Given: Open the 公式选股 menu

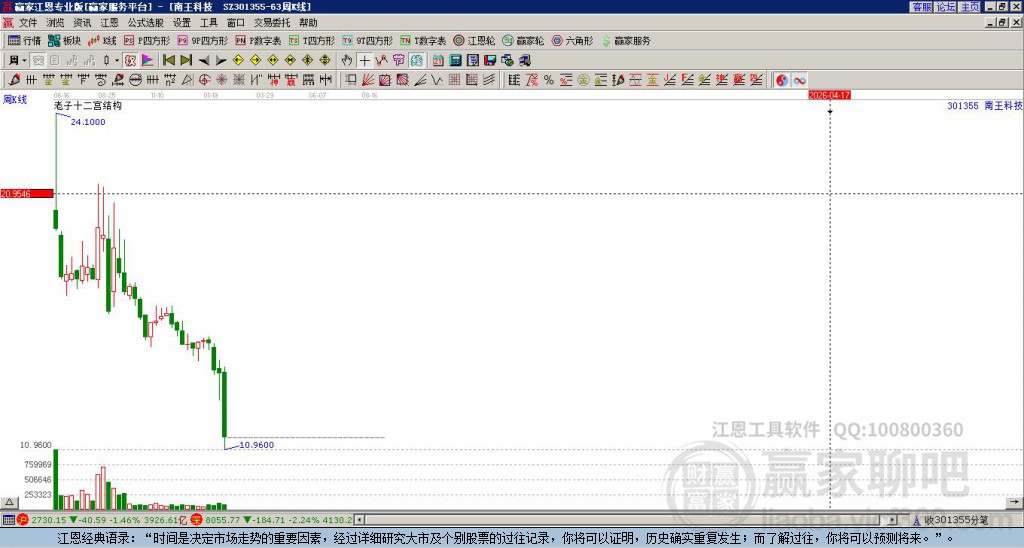Looking at the screenshot, I should [x=145, y=23].
